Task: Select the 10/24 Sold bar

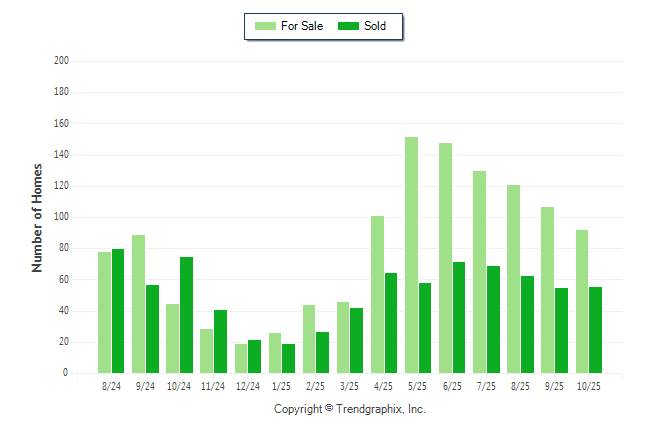Action: pyautogui.click(x=186, y=315)
